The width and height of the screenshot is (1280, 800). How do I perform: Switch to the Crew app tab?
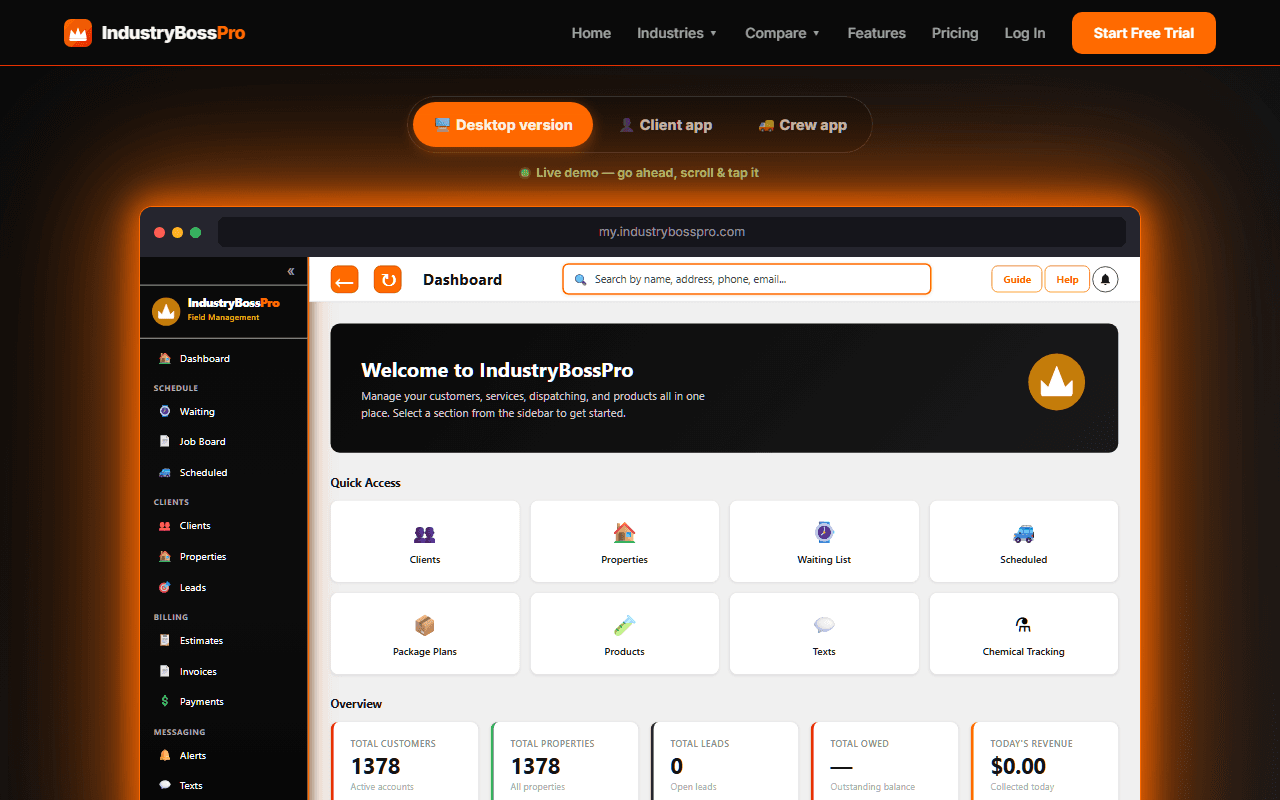pos(802,125)
